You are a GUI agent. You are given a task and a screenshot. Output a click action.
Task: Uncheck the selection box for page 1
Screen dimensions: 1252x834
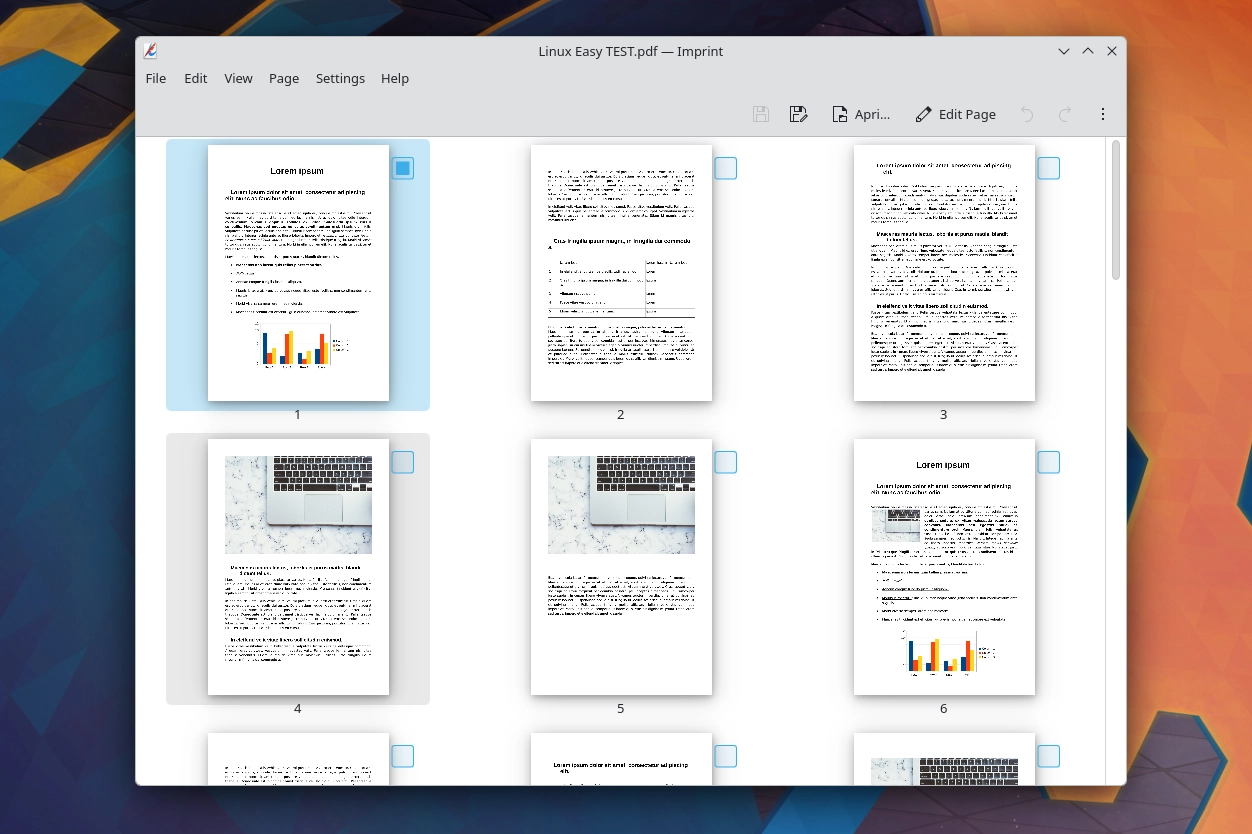click(x=403, y=168)
